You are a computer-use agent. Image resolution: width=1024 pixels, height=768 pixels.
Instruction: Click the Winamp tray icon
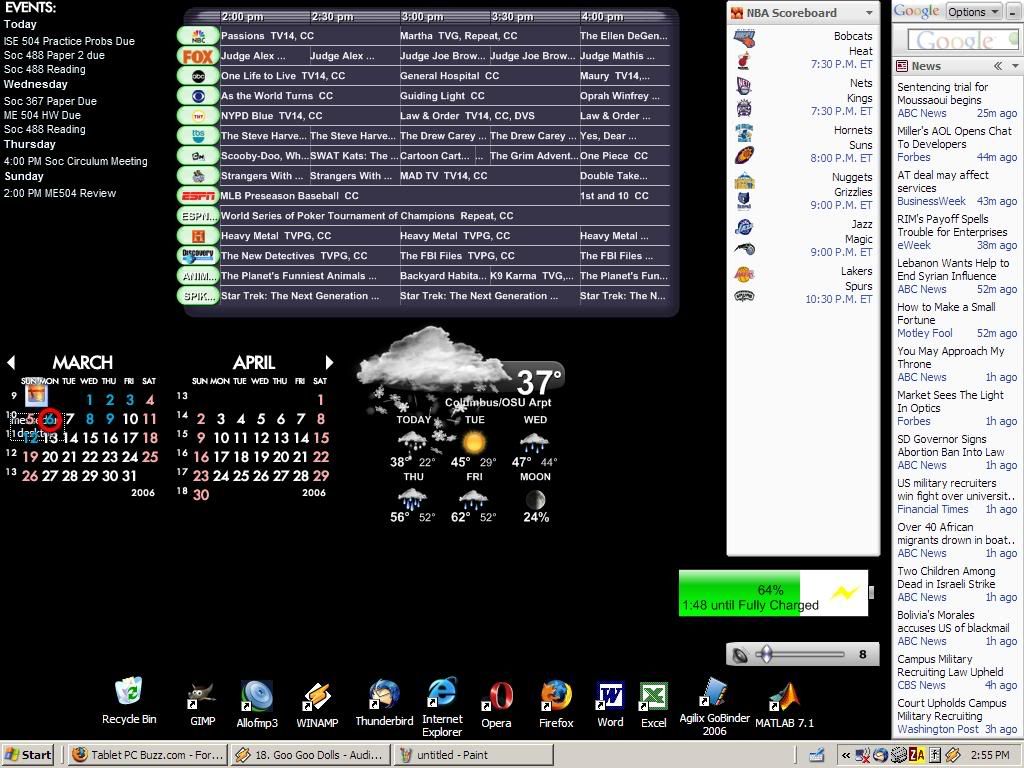(952, 756)
